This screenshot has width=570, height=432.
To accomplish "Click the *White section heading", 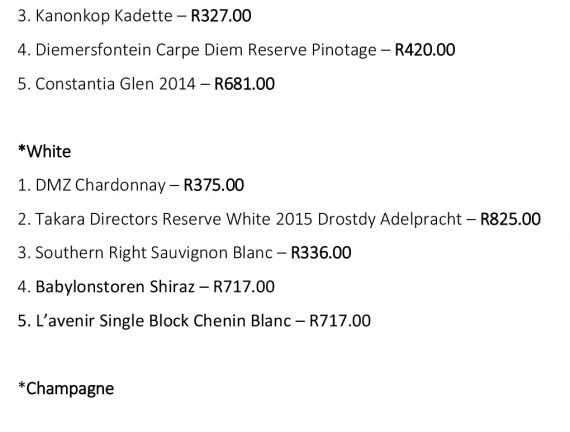I will click(44, 151).
